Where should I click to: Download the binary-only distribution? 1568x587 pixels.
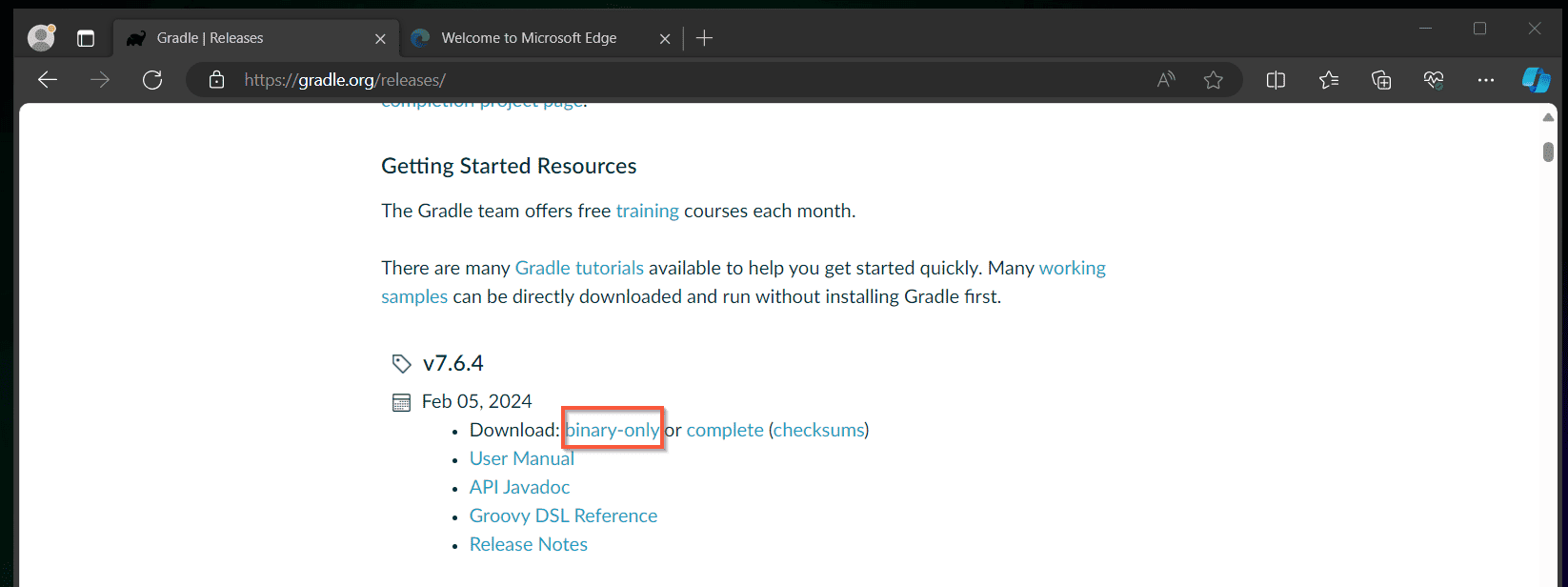[x=613, y=430]
